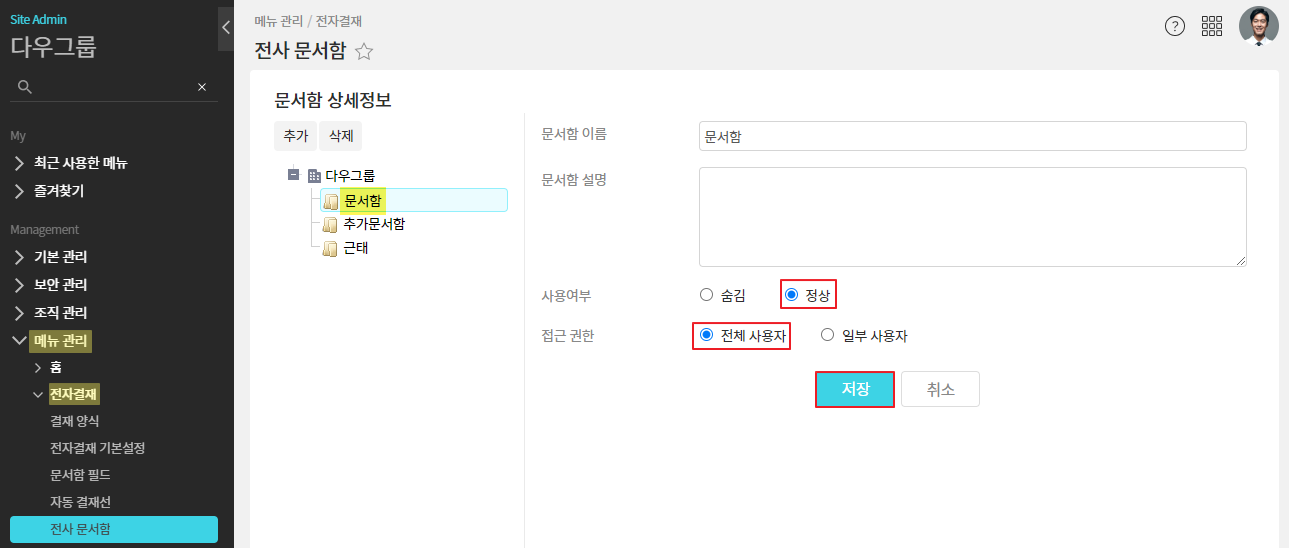Choose 일부 사용자 access option
The image size is (1289, 548).
click(x=827, y=336)
